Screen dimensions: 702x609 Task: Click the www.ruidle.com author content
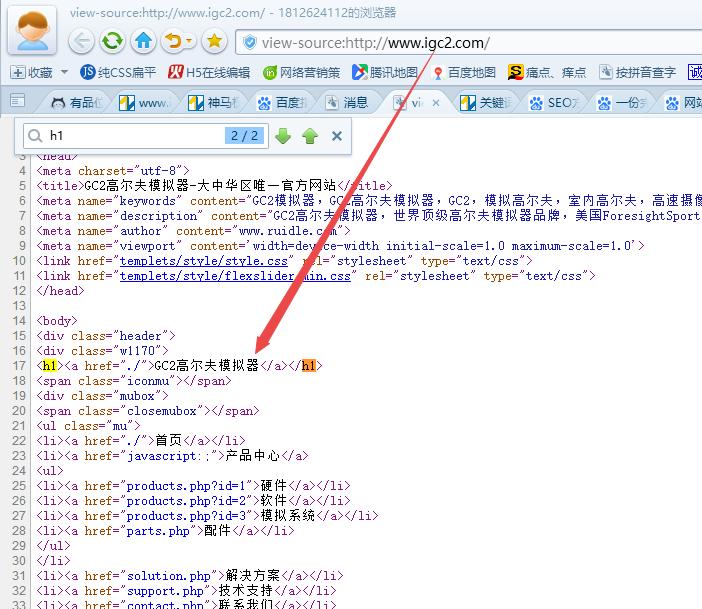point(288,231)
